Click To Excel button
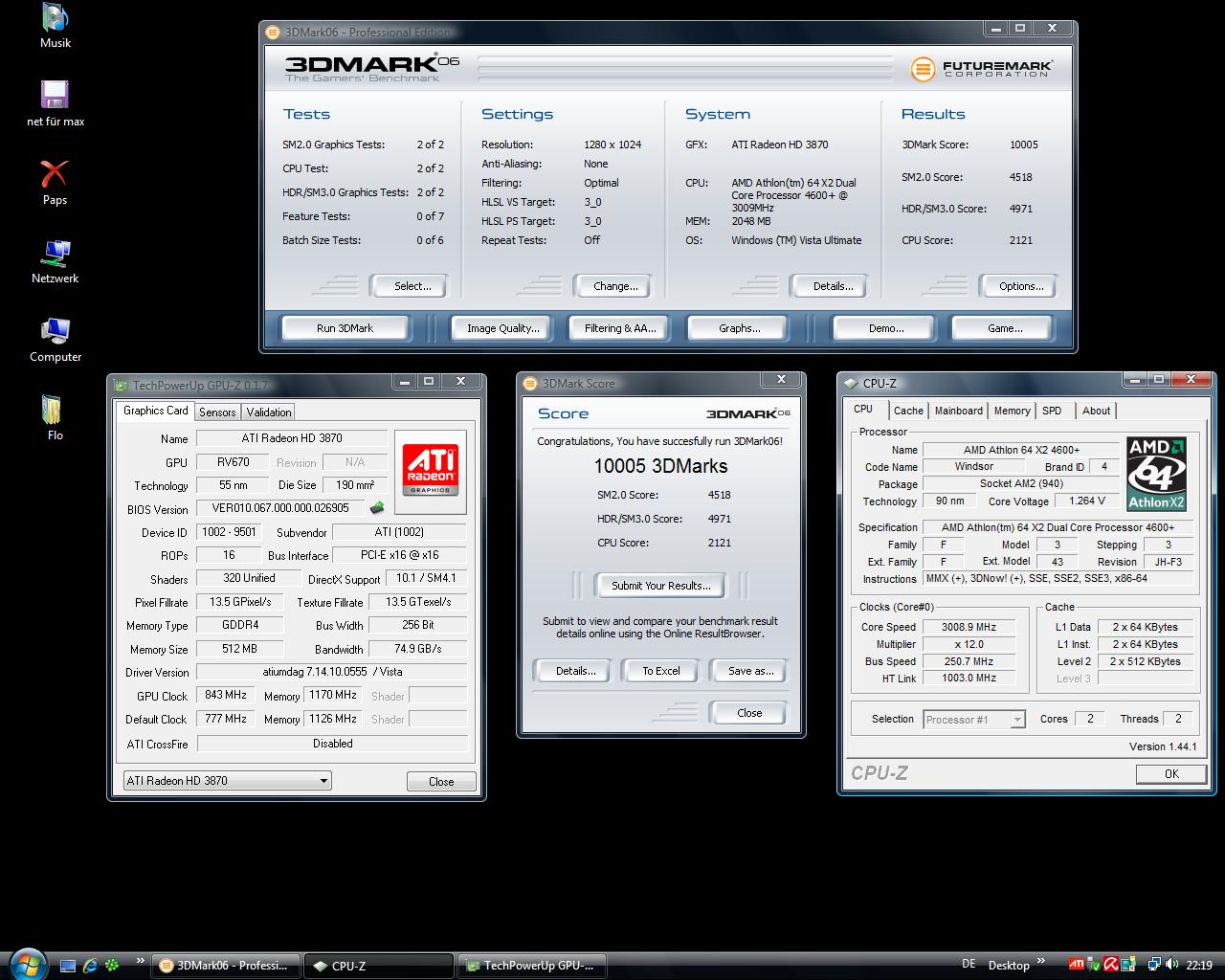The width and height of the screenshot is (1225, 980). [x=661, y=671]
